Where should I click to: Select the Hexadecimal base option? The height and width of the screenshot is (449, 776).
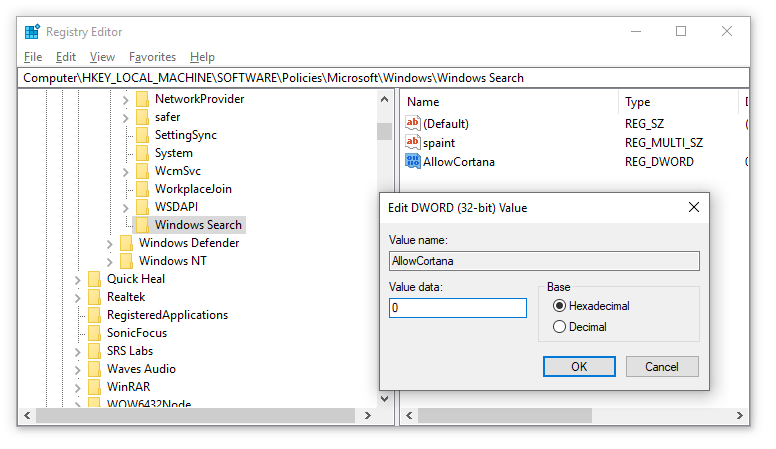[x=559, y=306]
